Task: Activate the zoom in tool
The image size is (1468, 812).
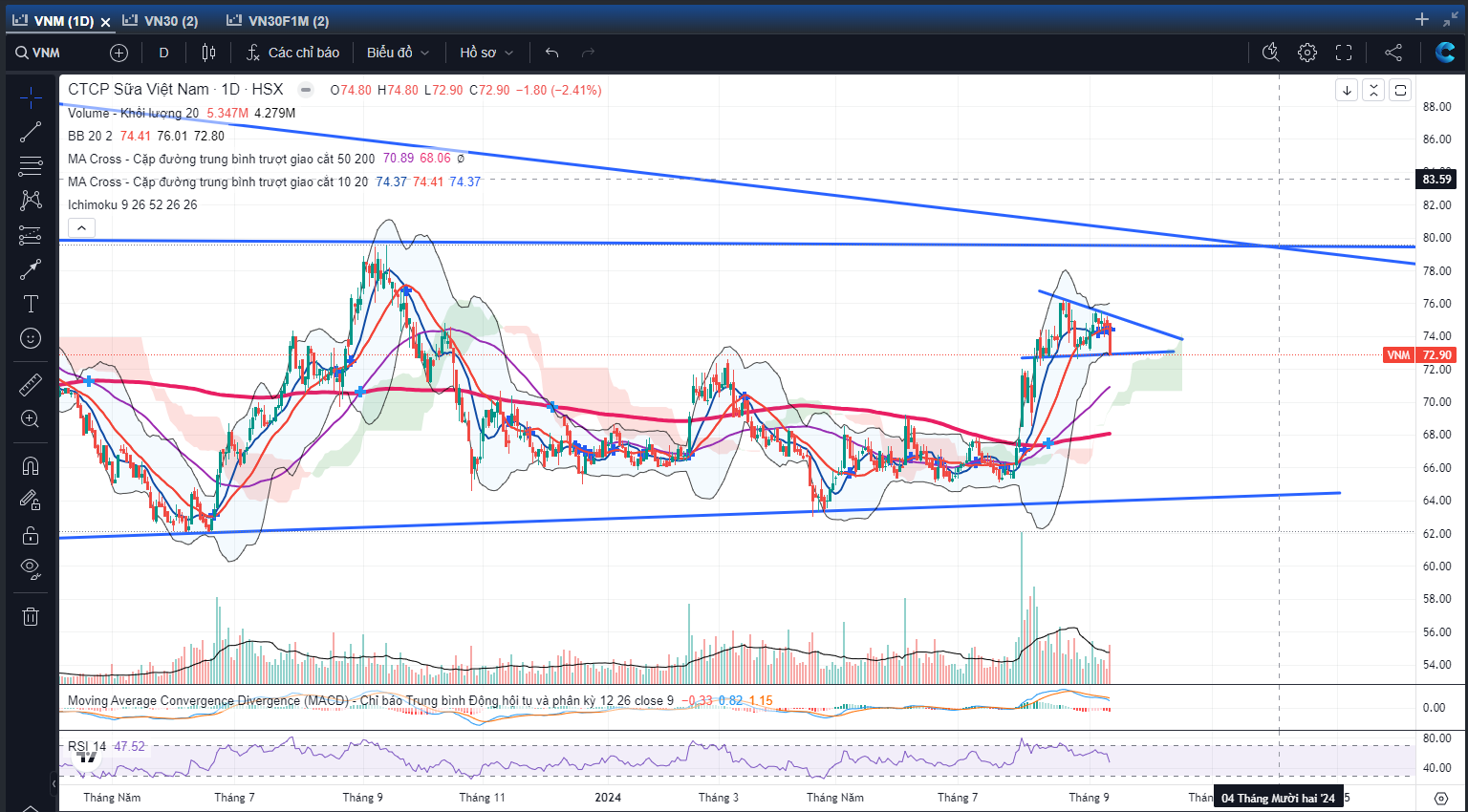Action: pyautogui.click(x=31, y=418)
